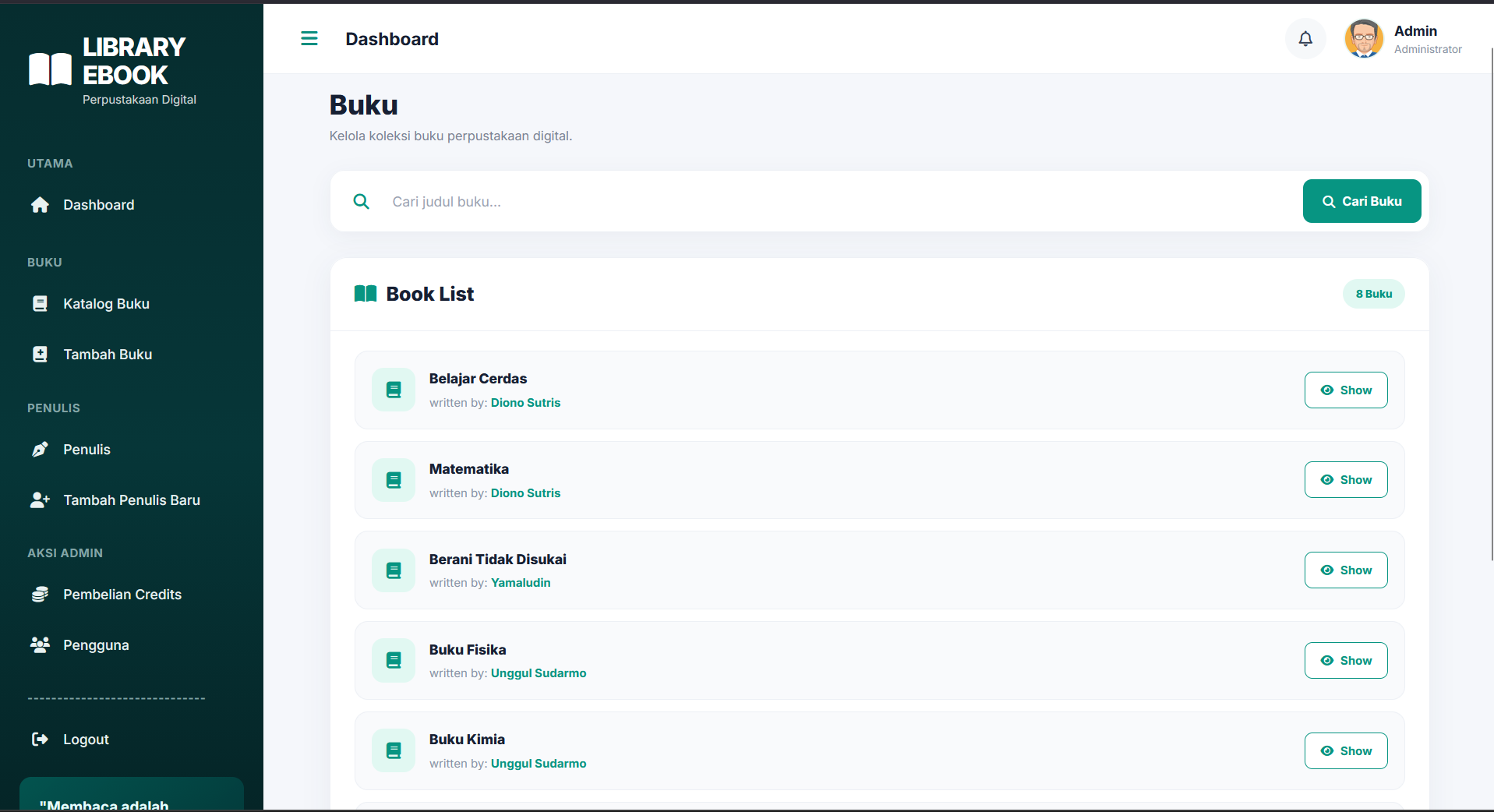Click the coins icon for Pembelian Credits
This screenshot has height=812, width=1494.
click(40, 595)
